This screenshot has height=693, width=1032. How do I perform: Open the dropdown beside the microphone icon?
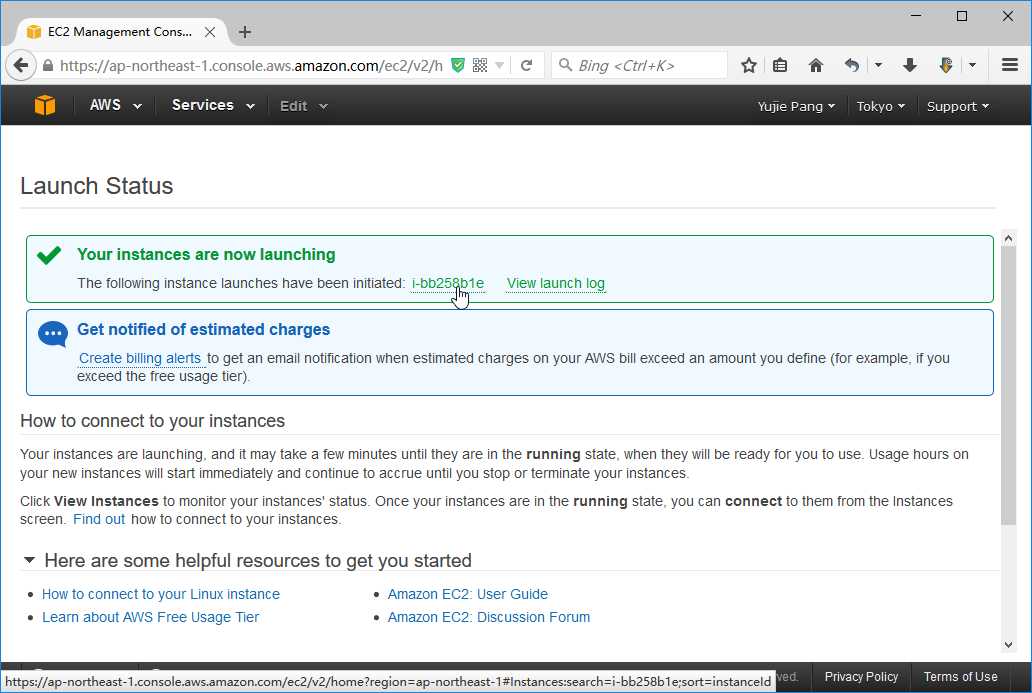972,65
